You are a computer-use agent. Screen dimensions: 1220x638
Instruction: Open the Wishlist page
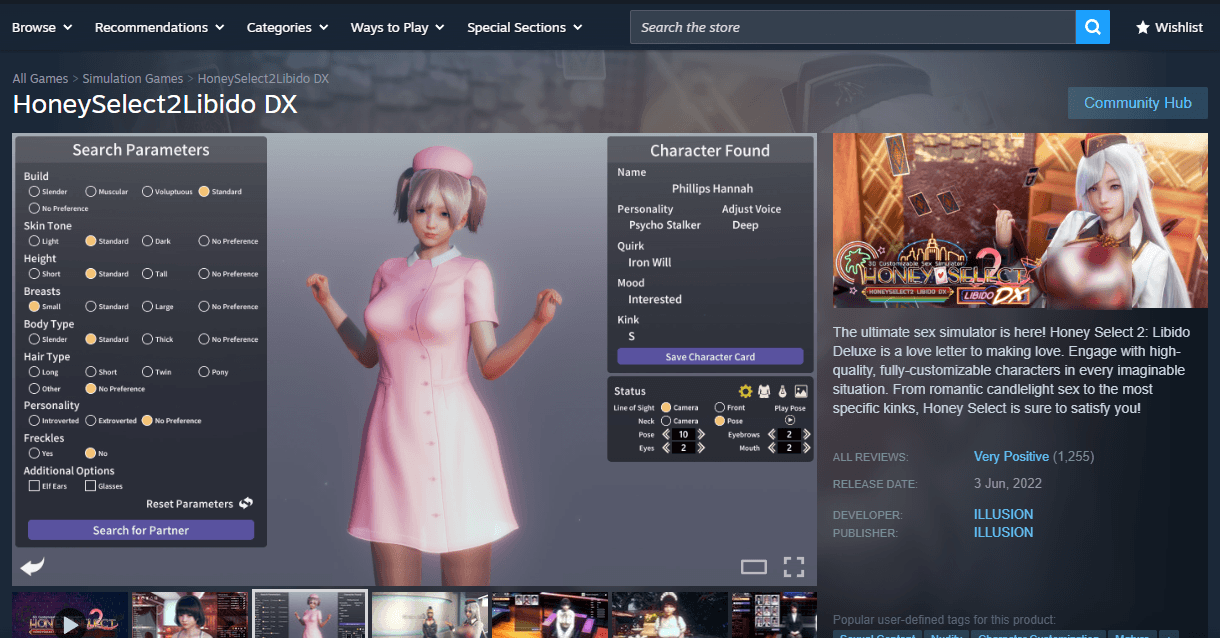[1169, 27]
